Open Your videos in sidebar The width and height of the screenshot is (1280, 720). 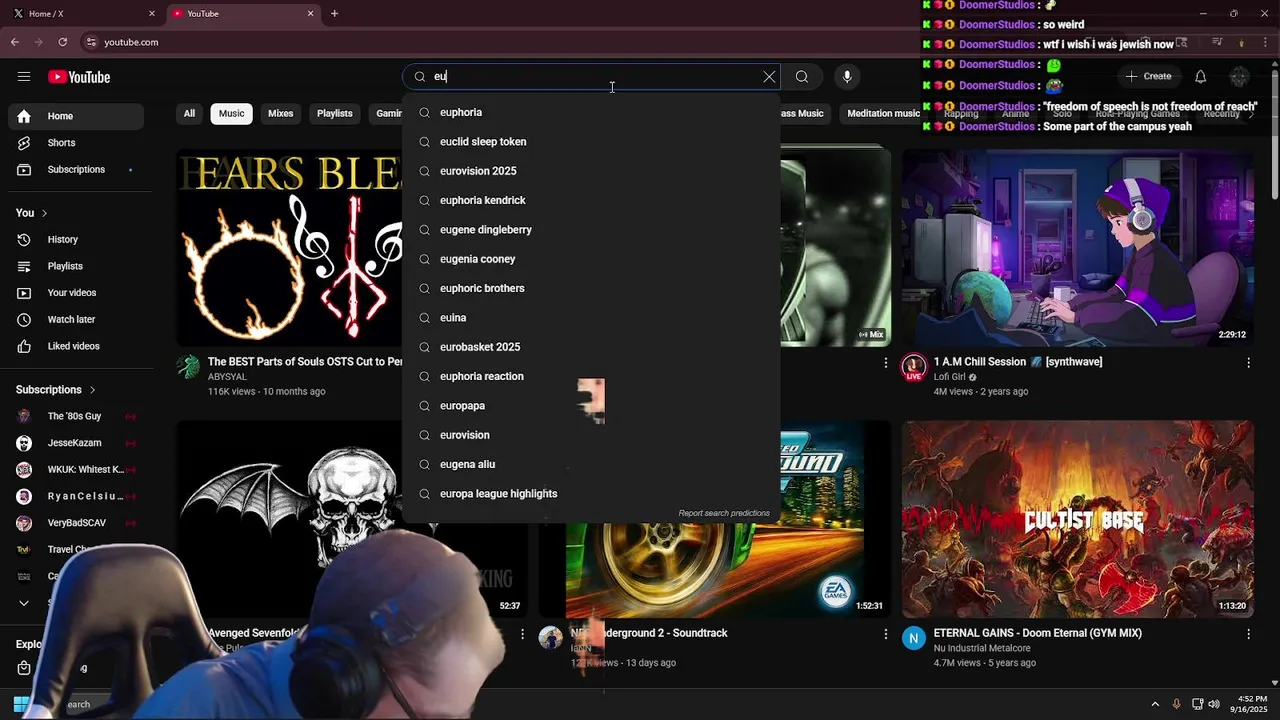point(76,293)
